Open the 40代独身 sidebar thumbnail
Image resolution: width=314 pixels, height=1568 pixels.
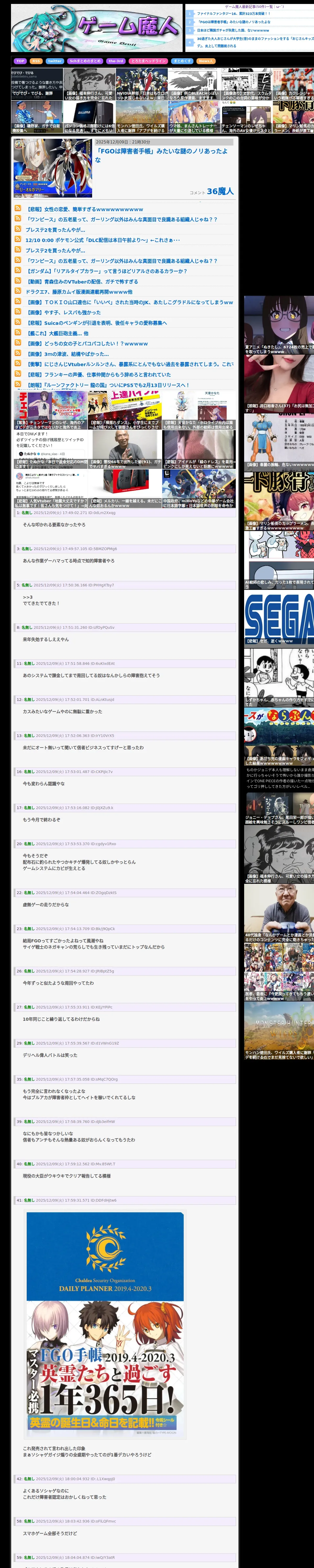279,914
